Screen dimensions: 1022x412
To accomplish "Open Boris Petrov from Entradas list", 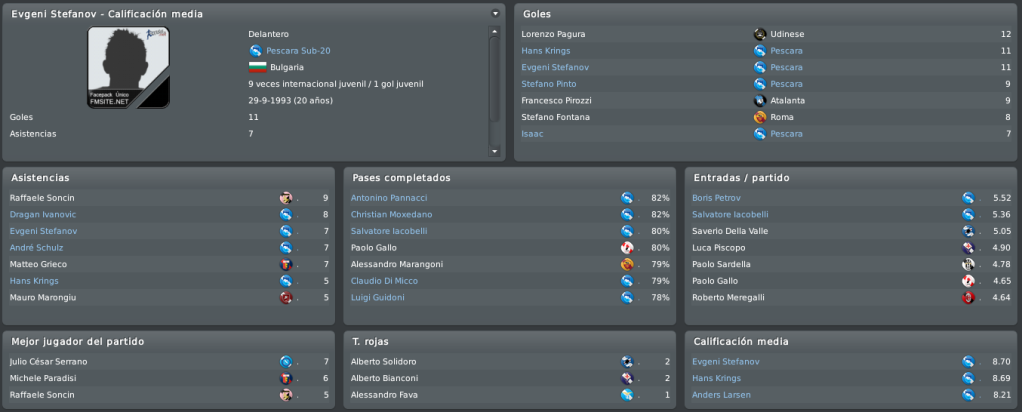I will 716,198.
